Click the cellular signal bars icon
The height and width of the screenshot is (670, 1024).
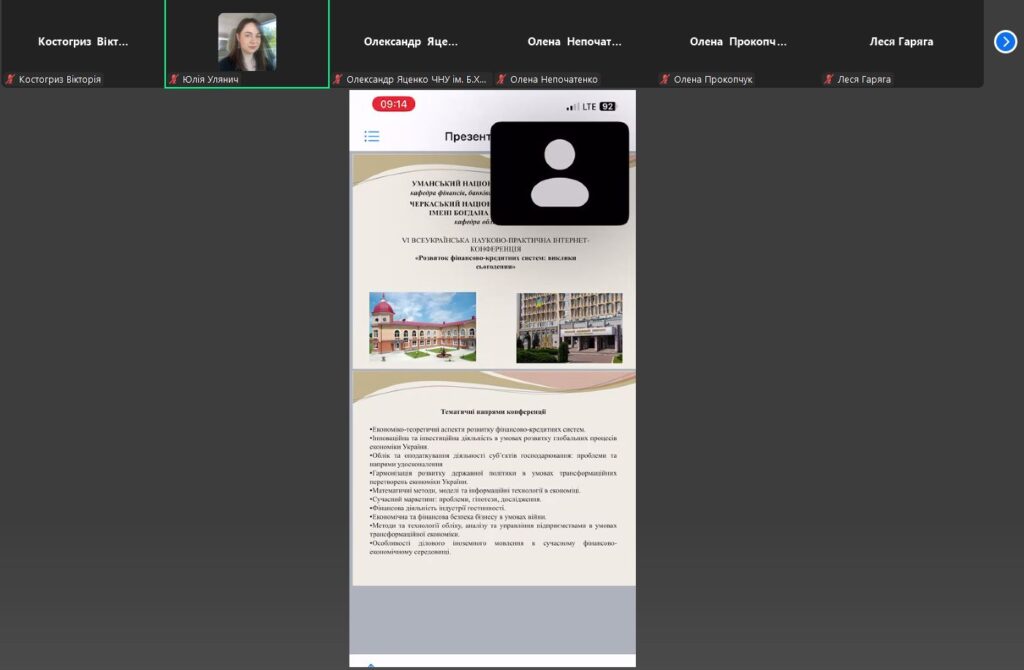coord(572,106)
